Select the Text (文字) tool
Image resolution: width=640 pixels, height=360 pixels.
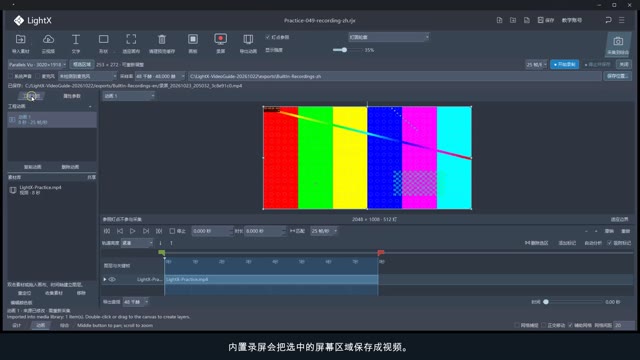pyautogui.click(x=76, y=40)
